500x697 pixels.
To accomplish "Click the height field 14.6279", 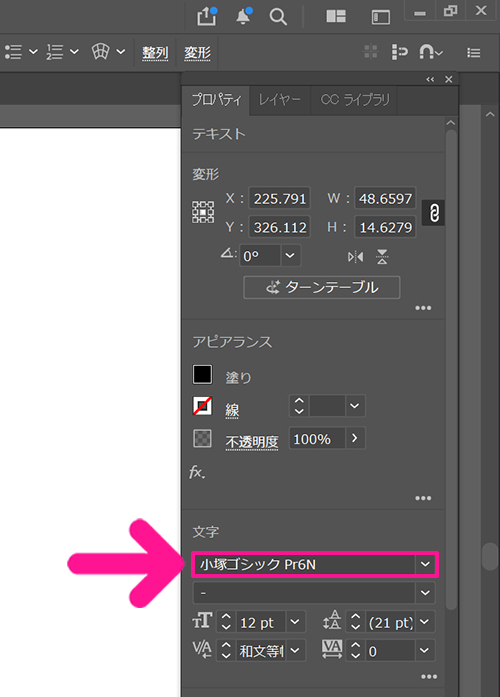I will [385, 227].
